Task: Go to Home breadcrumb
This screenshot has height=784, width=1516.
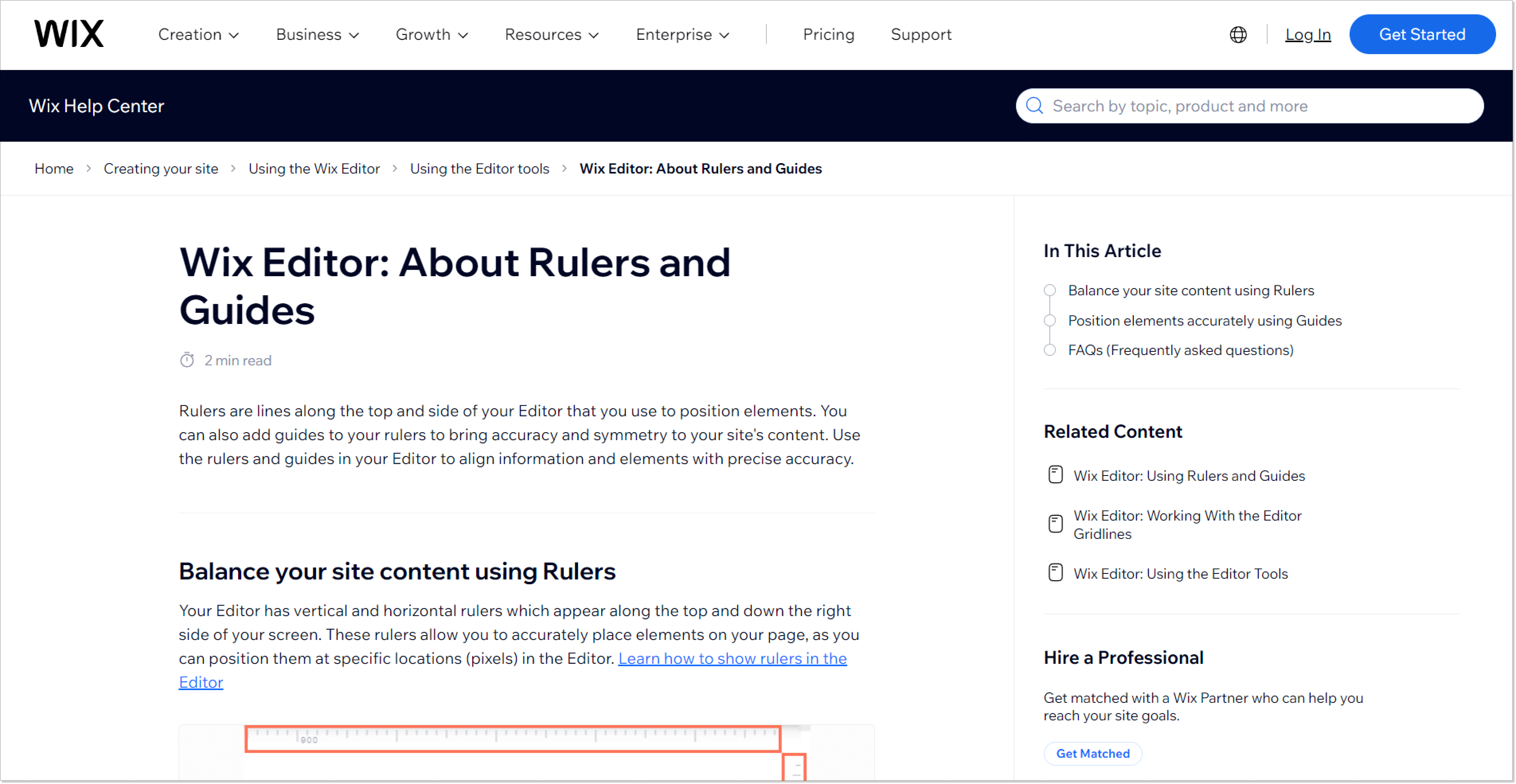Action: pos(54,168)
